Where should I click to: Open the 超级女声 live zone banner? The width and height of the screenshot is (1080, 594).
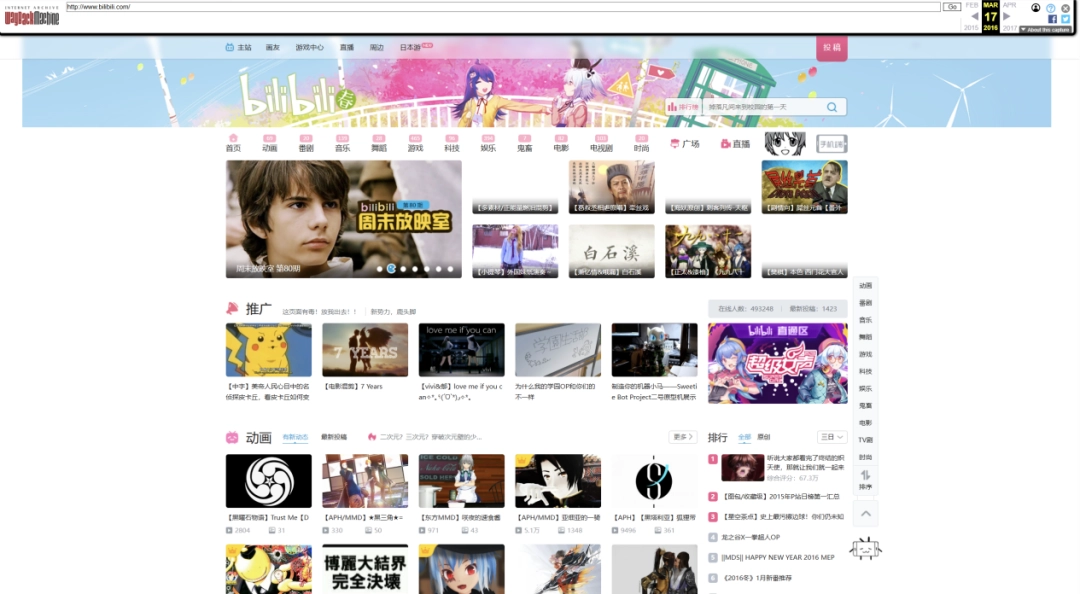[x=778, y=363]
